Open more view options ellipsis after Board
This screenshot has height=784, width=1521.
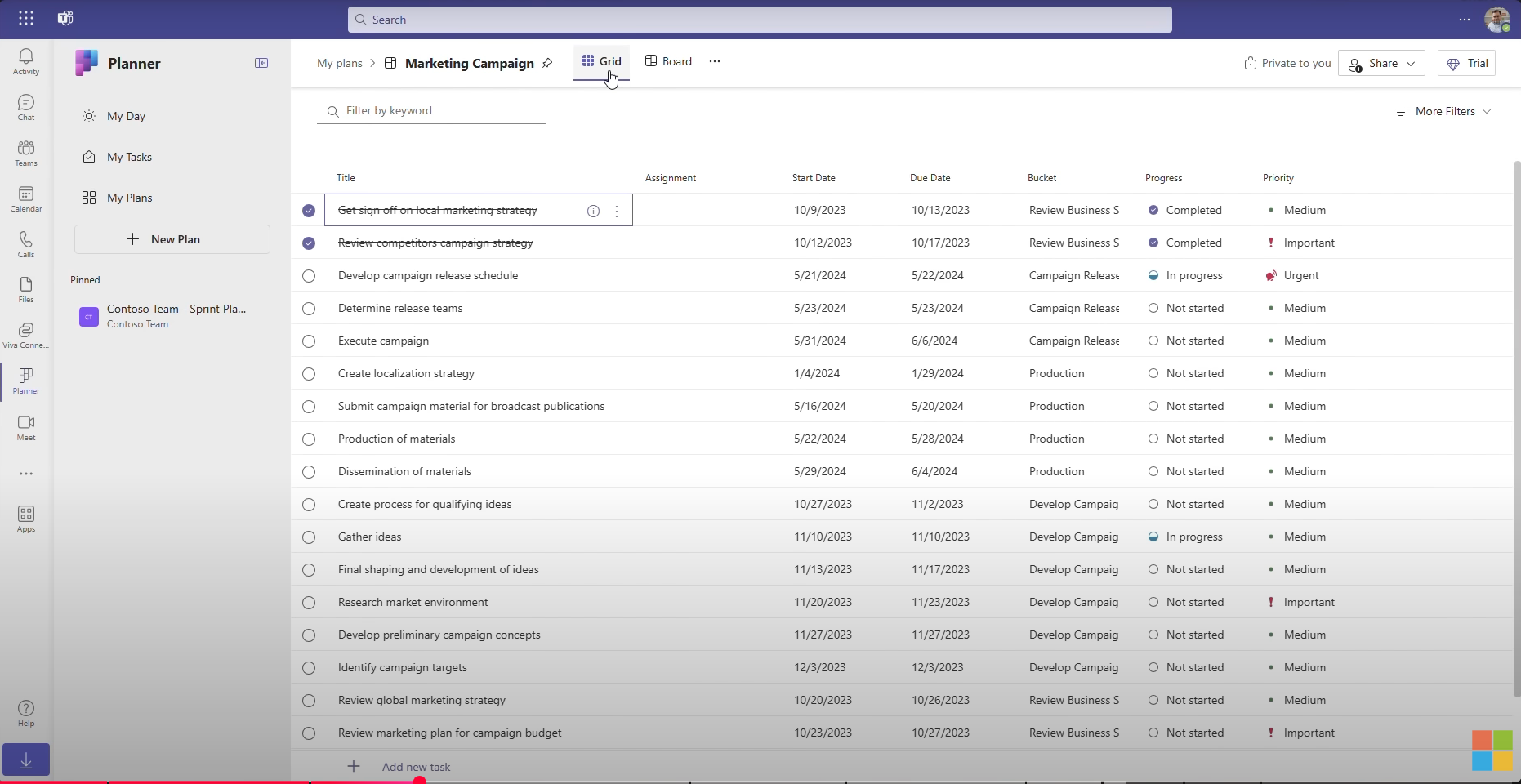[x=715, y=62]
